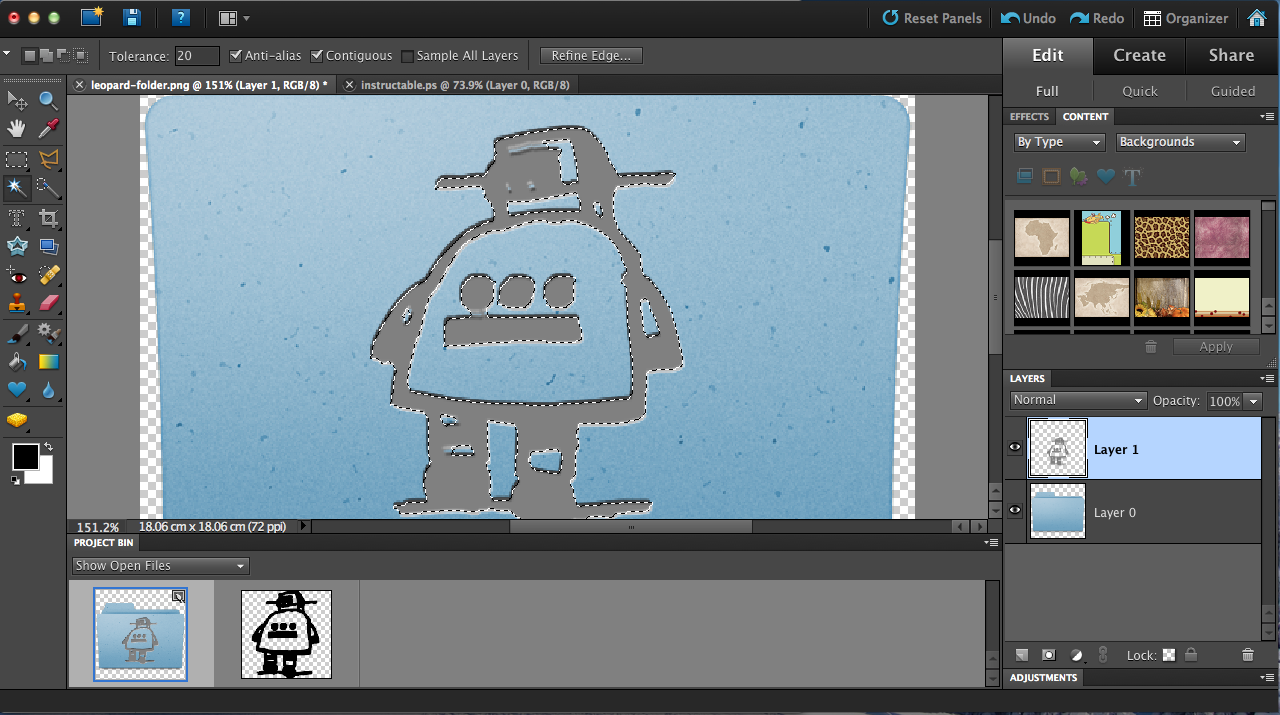Select the Spot Healing bandage tool
Image resolution: width=1280 pixels, height=715 pixels.
tap(48, 275)
